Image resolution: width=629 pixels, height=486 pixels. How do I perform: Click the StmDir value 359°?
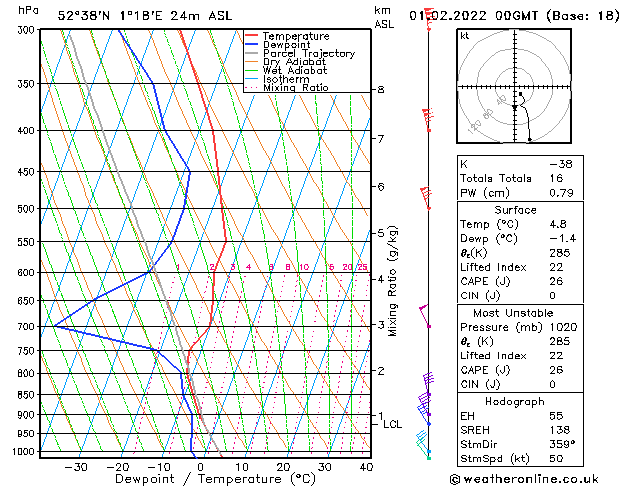coord(562,444)
